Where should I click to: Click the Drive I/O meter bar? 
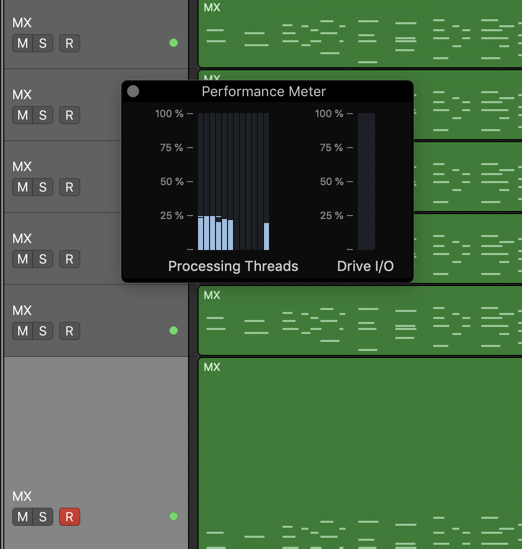(366, 181)
